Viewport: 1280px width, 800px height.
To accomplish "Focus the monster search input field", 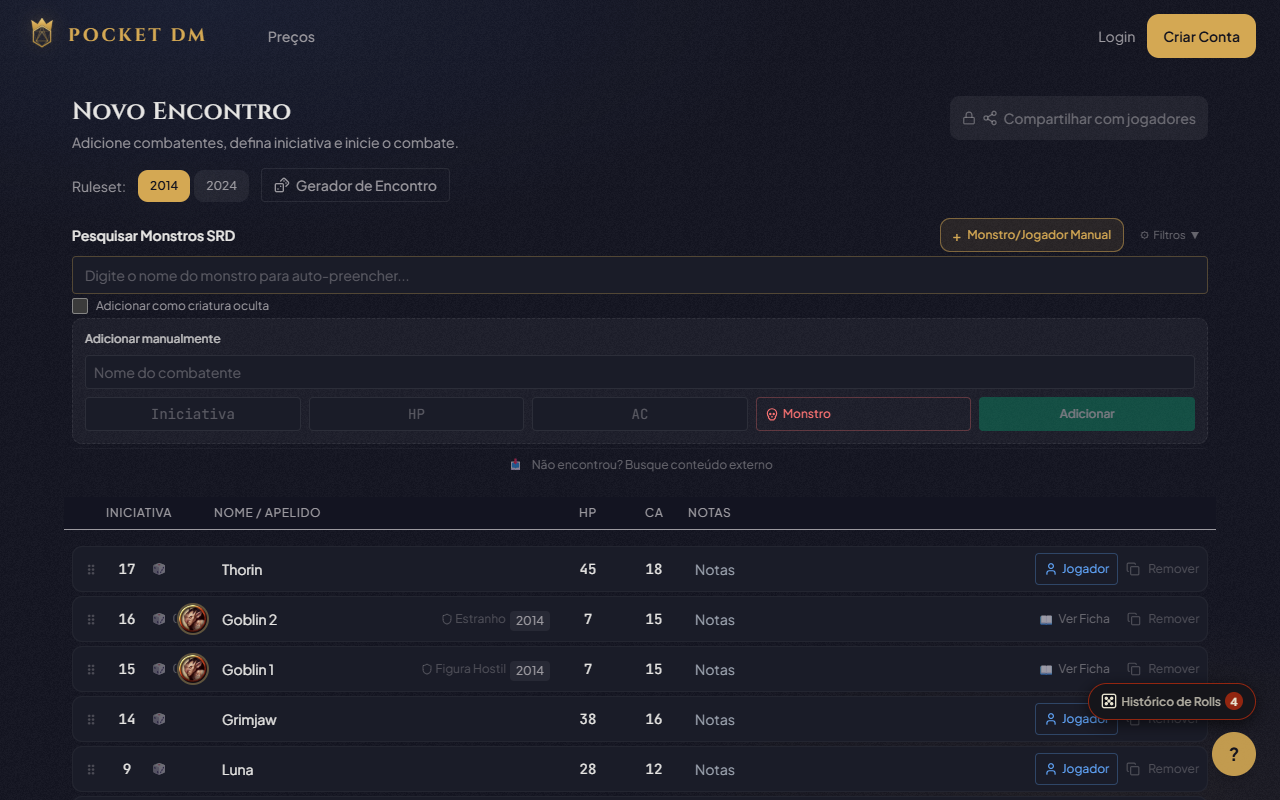I will tap(639, 275).
